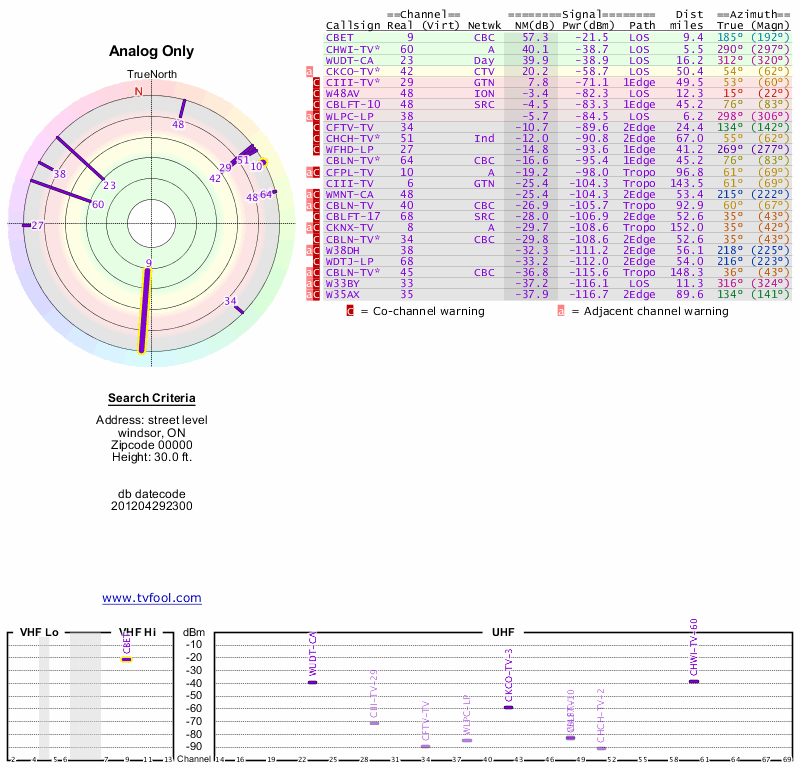Click the channel 9 bar on radar plot
Screen dimensions: 800x768
(x=146, y=308)
